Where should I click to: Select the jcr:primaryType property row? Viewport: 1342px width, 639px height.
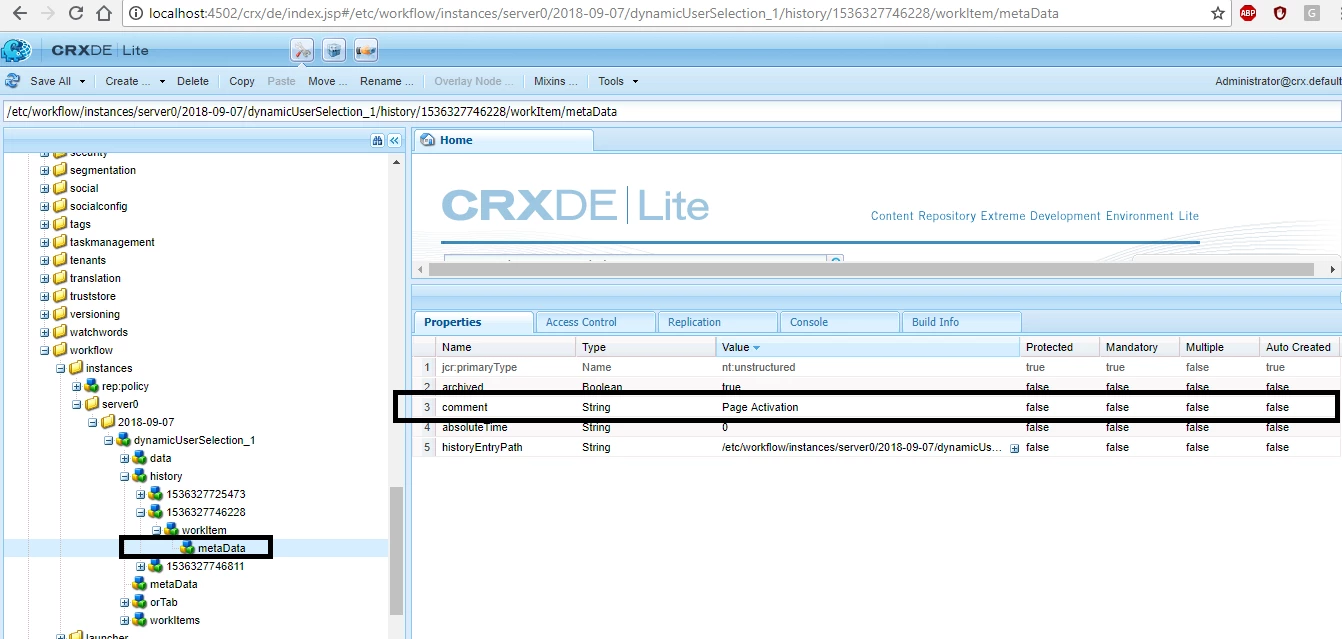click(876, 367)
